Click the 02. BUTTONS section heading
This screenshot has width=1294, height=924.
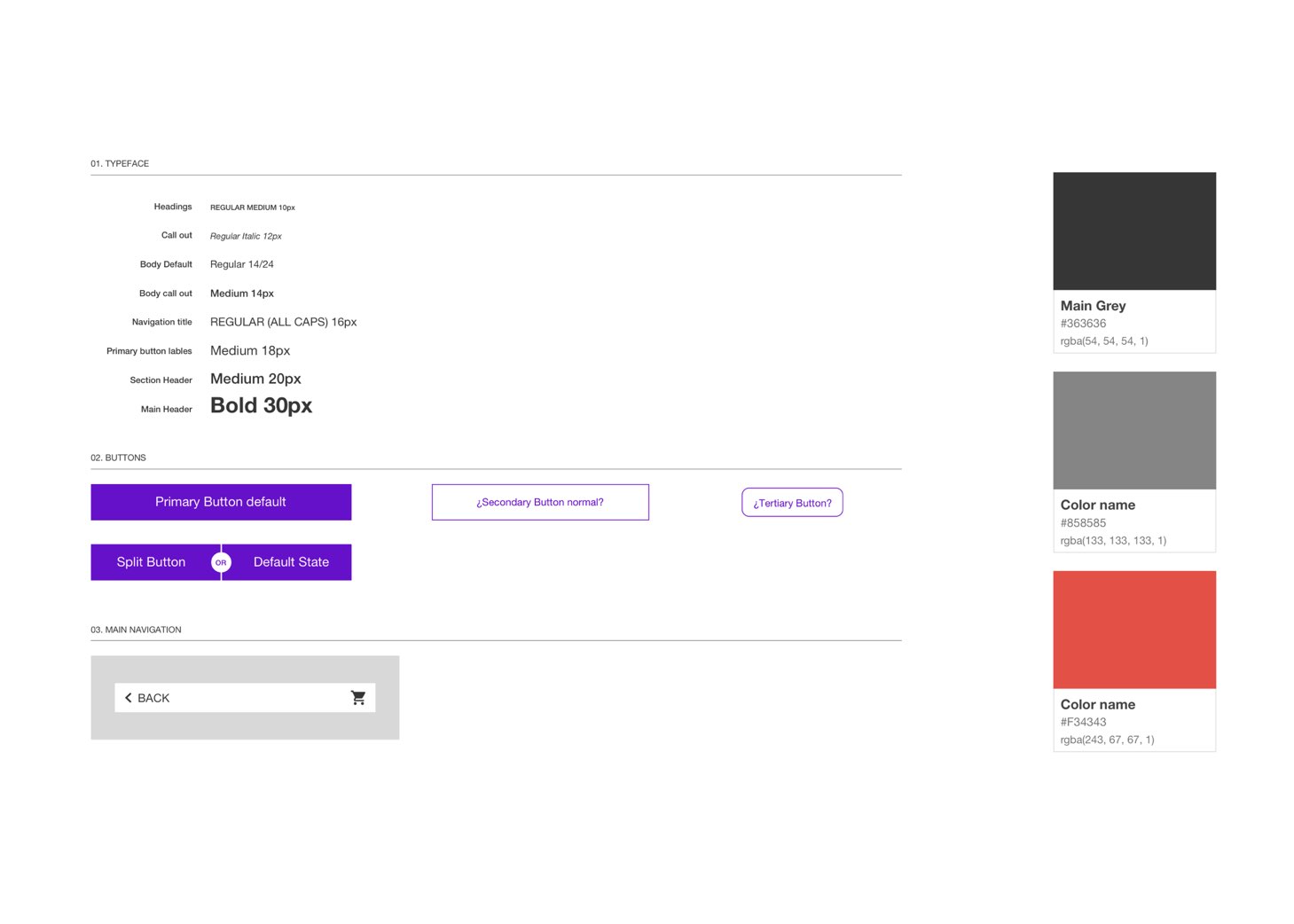point(118,458)
